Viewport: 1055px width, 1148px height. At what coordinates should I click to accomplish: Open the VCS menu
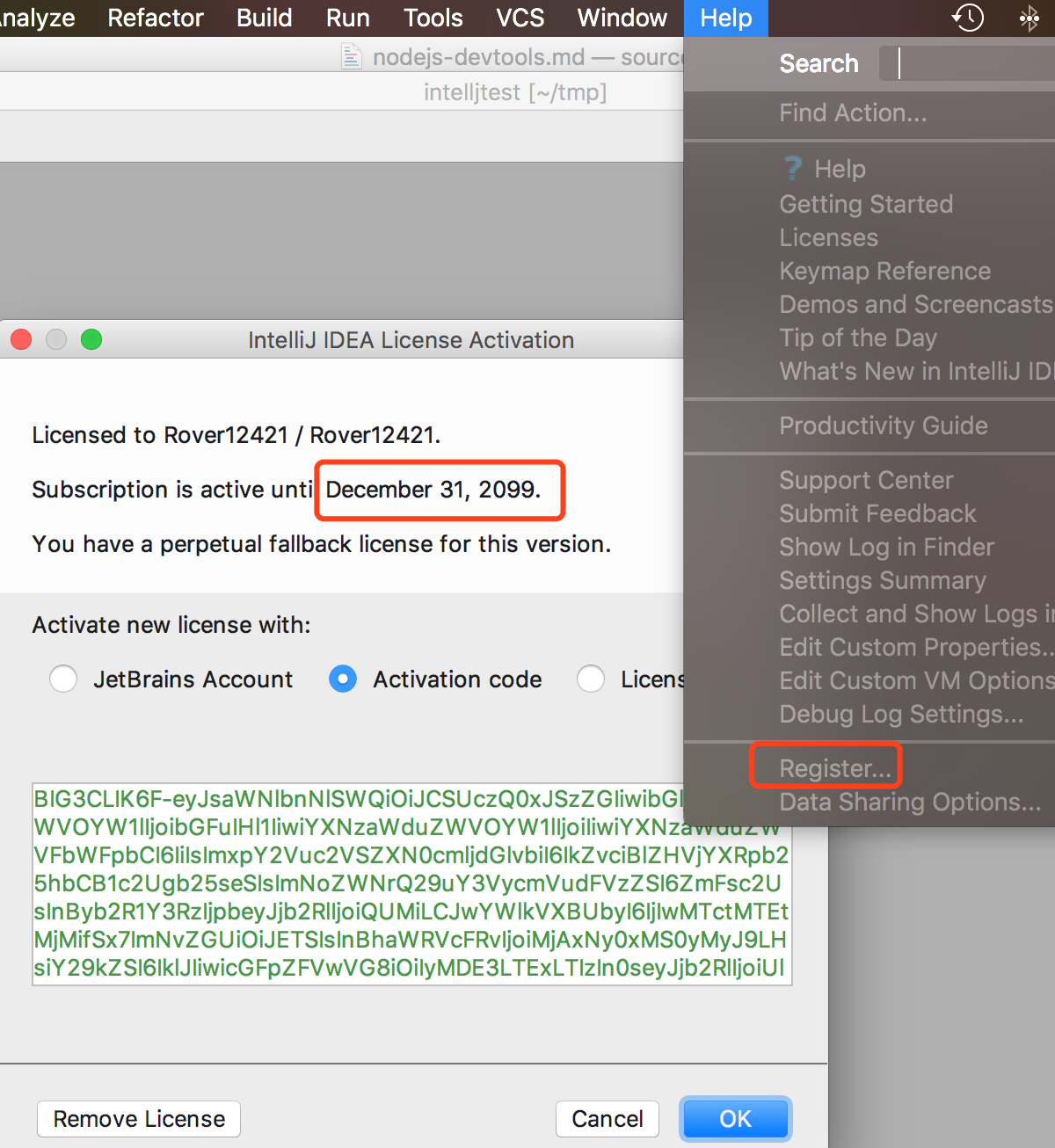[520, 18]
